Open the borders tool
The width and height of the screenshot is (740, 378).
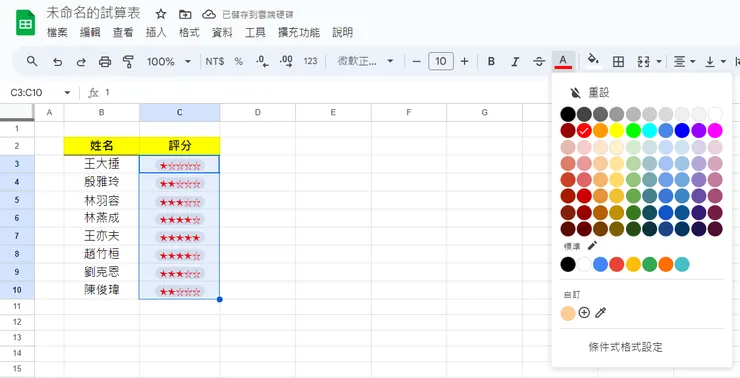[x=618, y=61]
